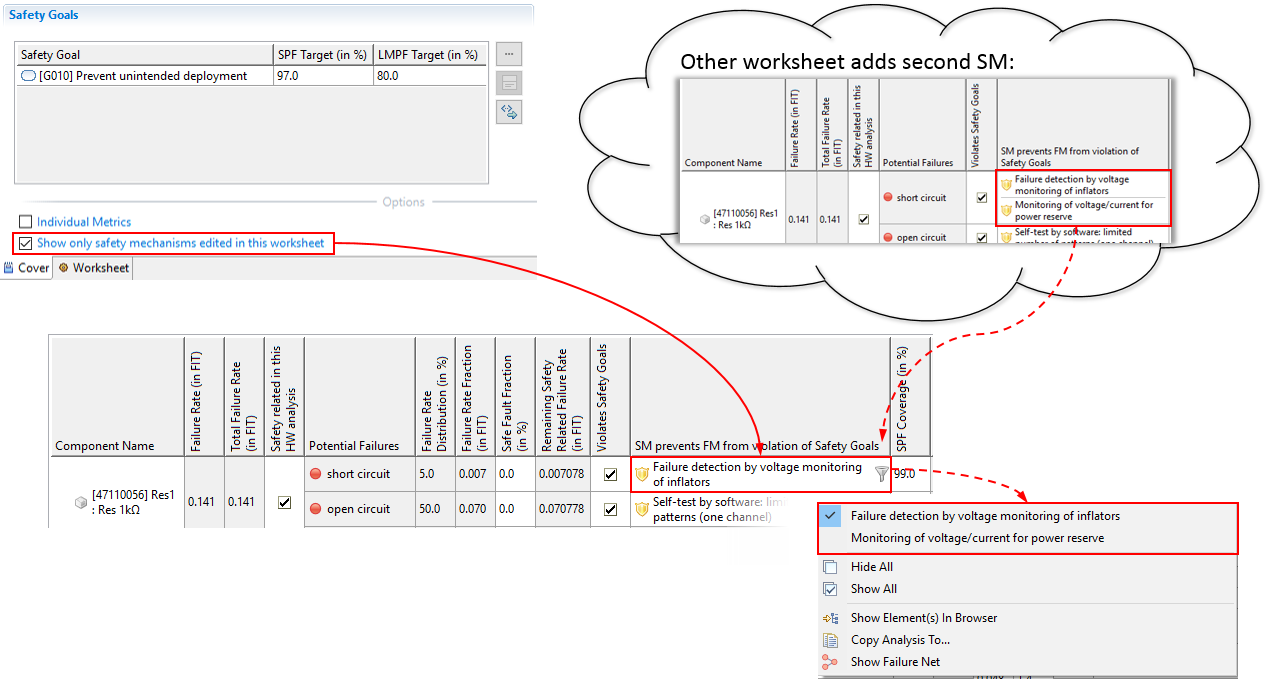Select the '[G010] Prevent unintended deployment' row

click(252, 76)
